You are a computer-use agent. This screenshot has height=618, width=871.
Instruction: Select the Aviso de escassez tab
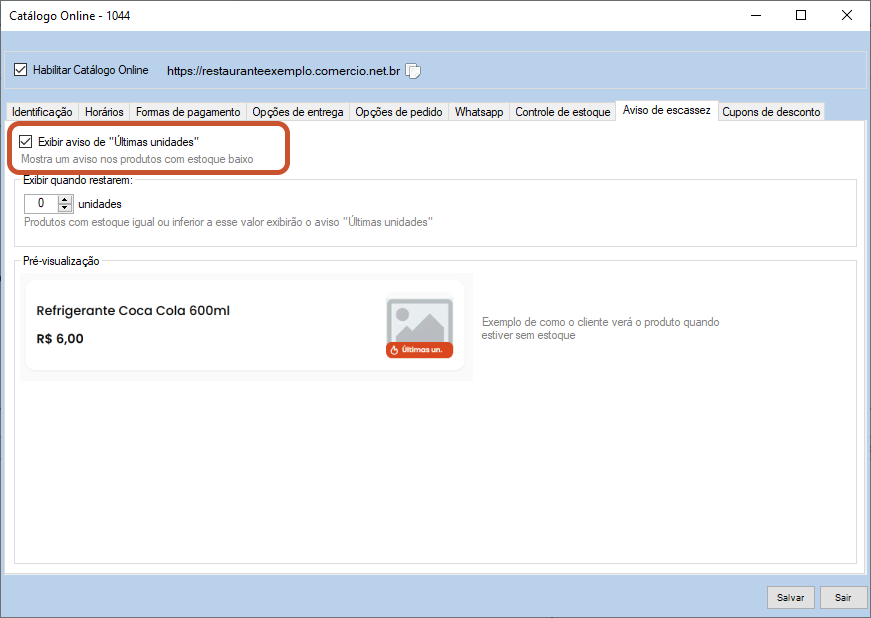[x=667, y=110]
